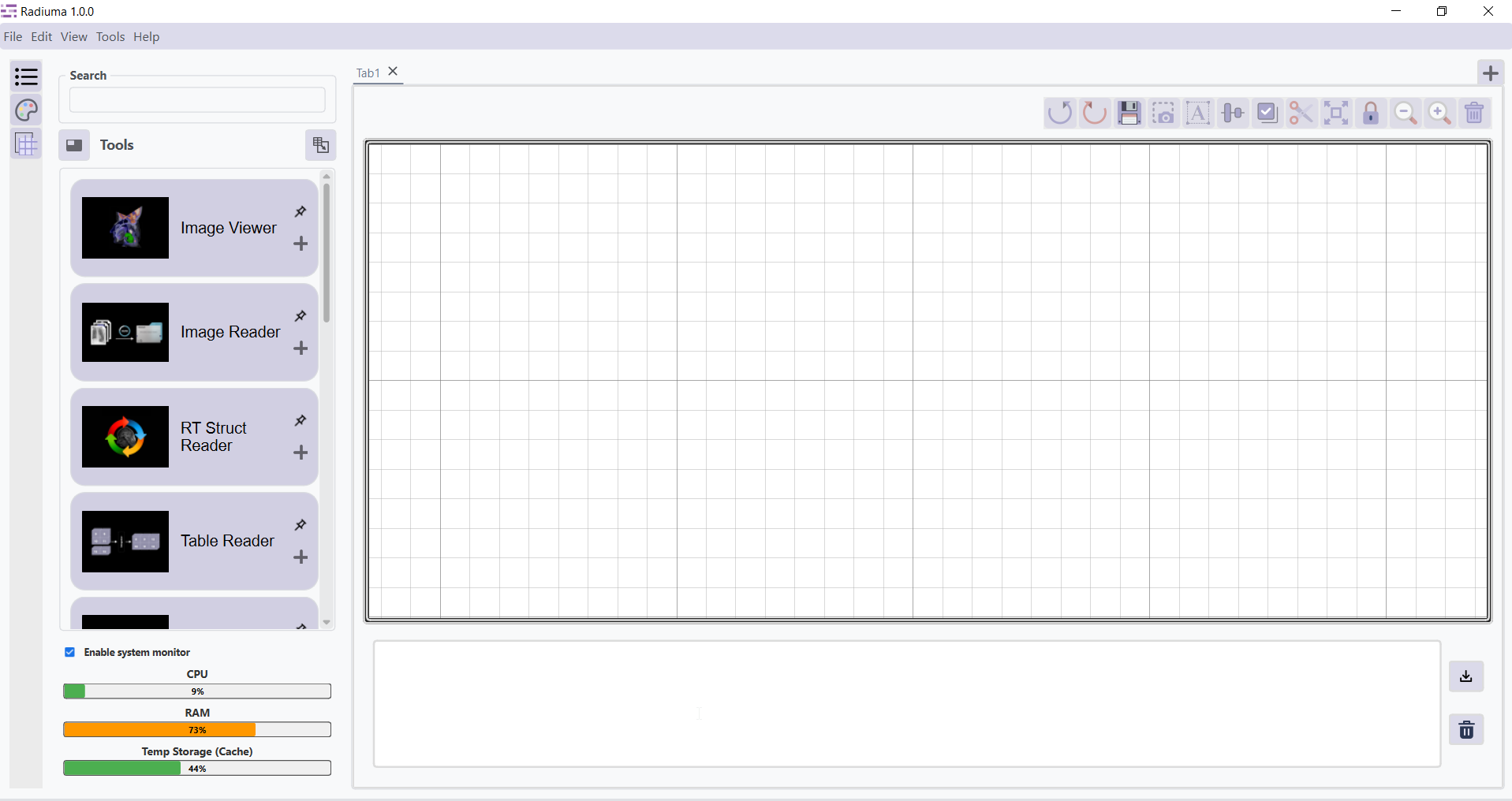
Task: Click the Image Reader thumbnail
Action: pyautogui.click(x=125, y=332)
